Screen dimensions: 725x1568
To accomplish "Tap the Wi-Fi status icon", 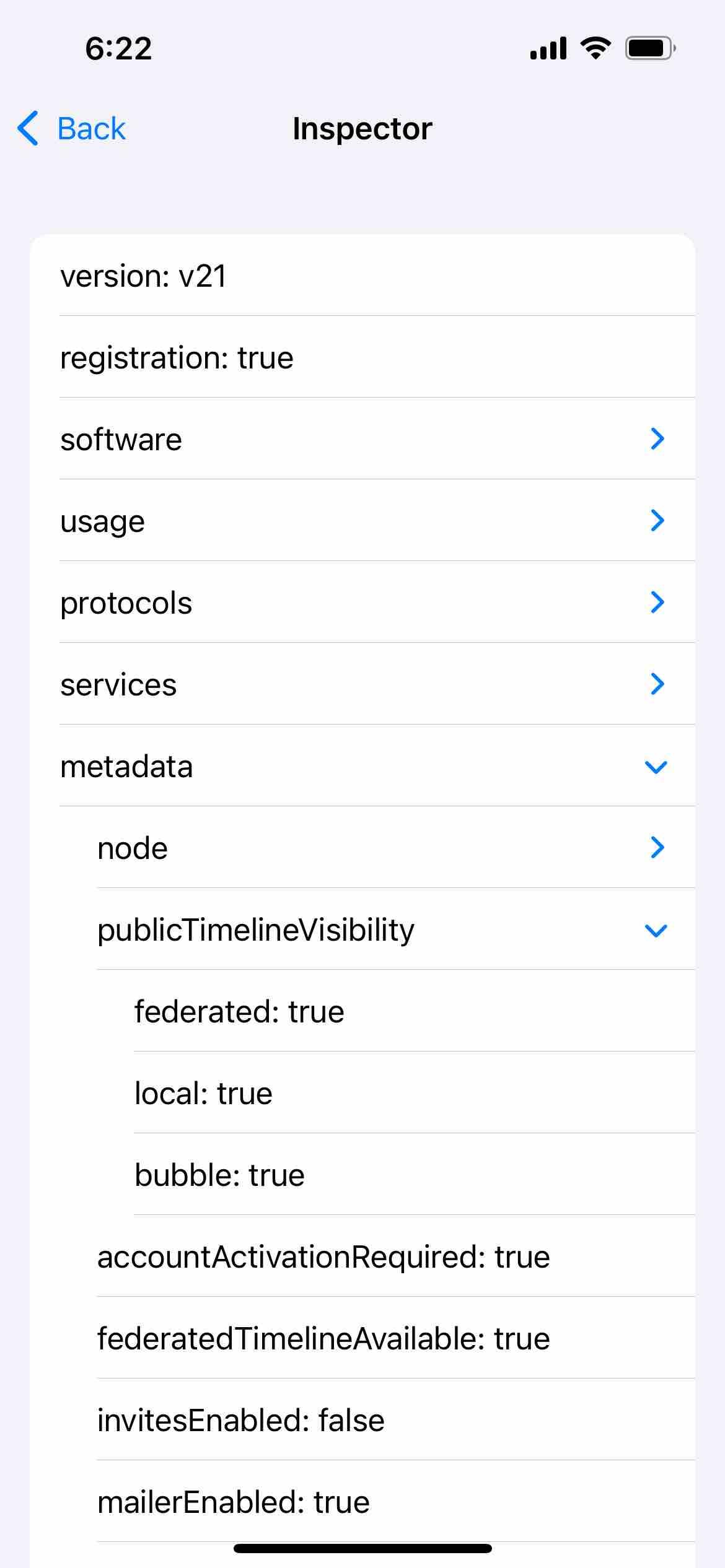I will [x=595, y=48].
